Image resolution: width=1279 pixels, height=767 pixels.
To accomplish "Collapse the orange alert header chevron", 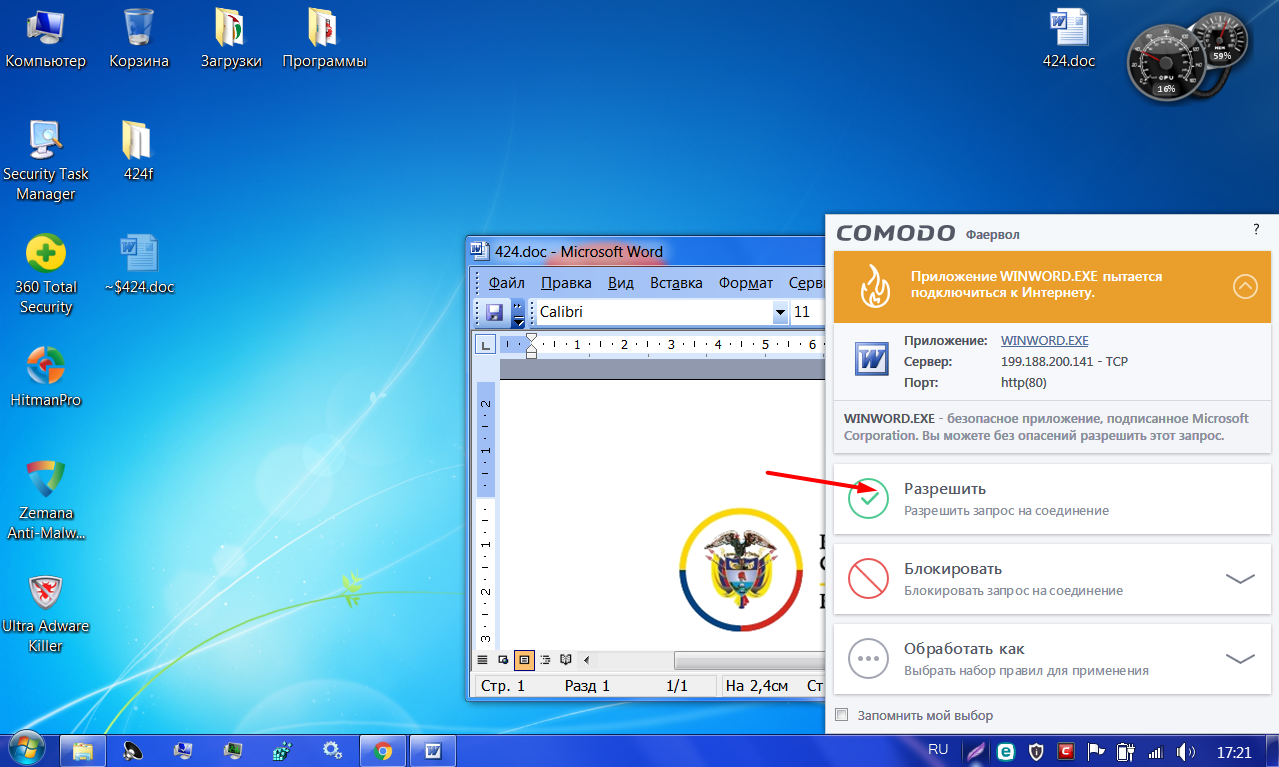I will 1245,287.
